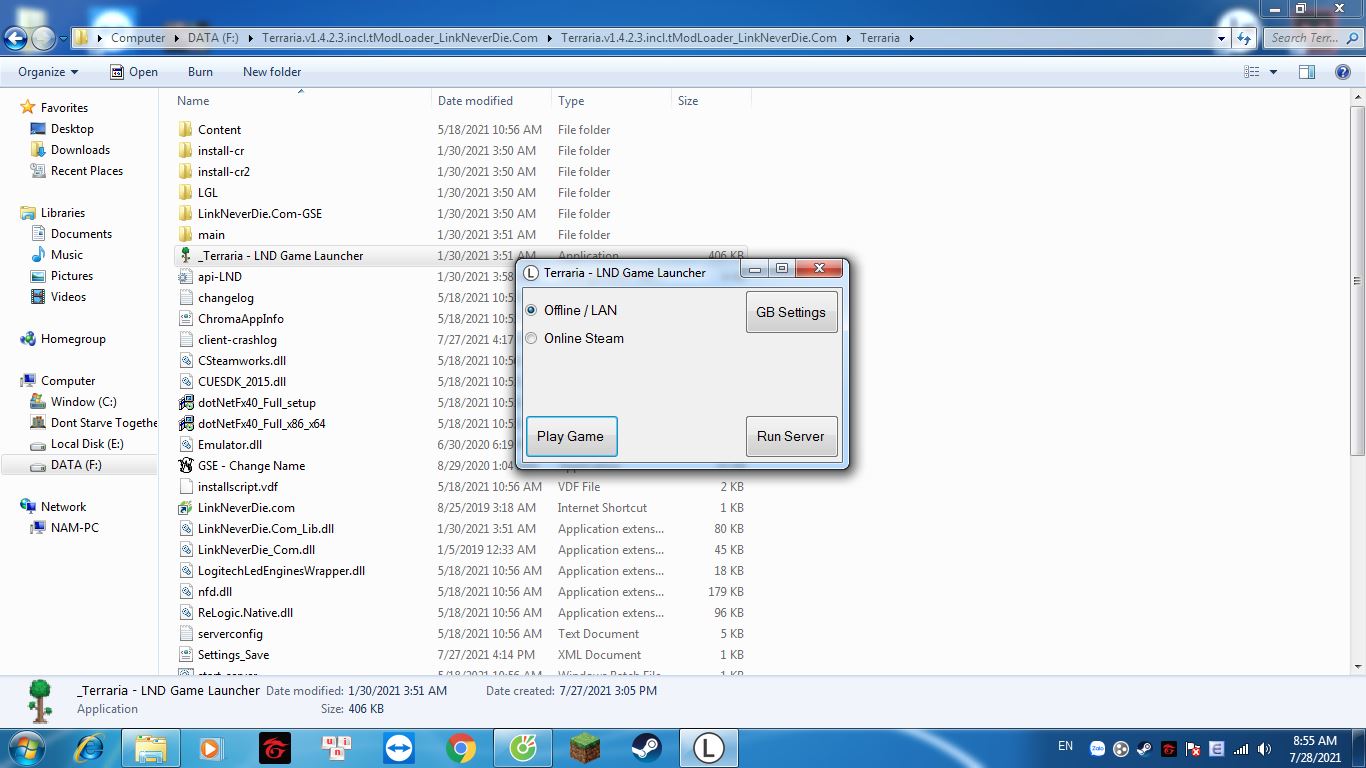The width and height of the screenshot is (1366, 768).
Task: Click the Garena icon in the taskbar
Action: point(275,748)
